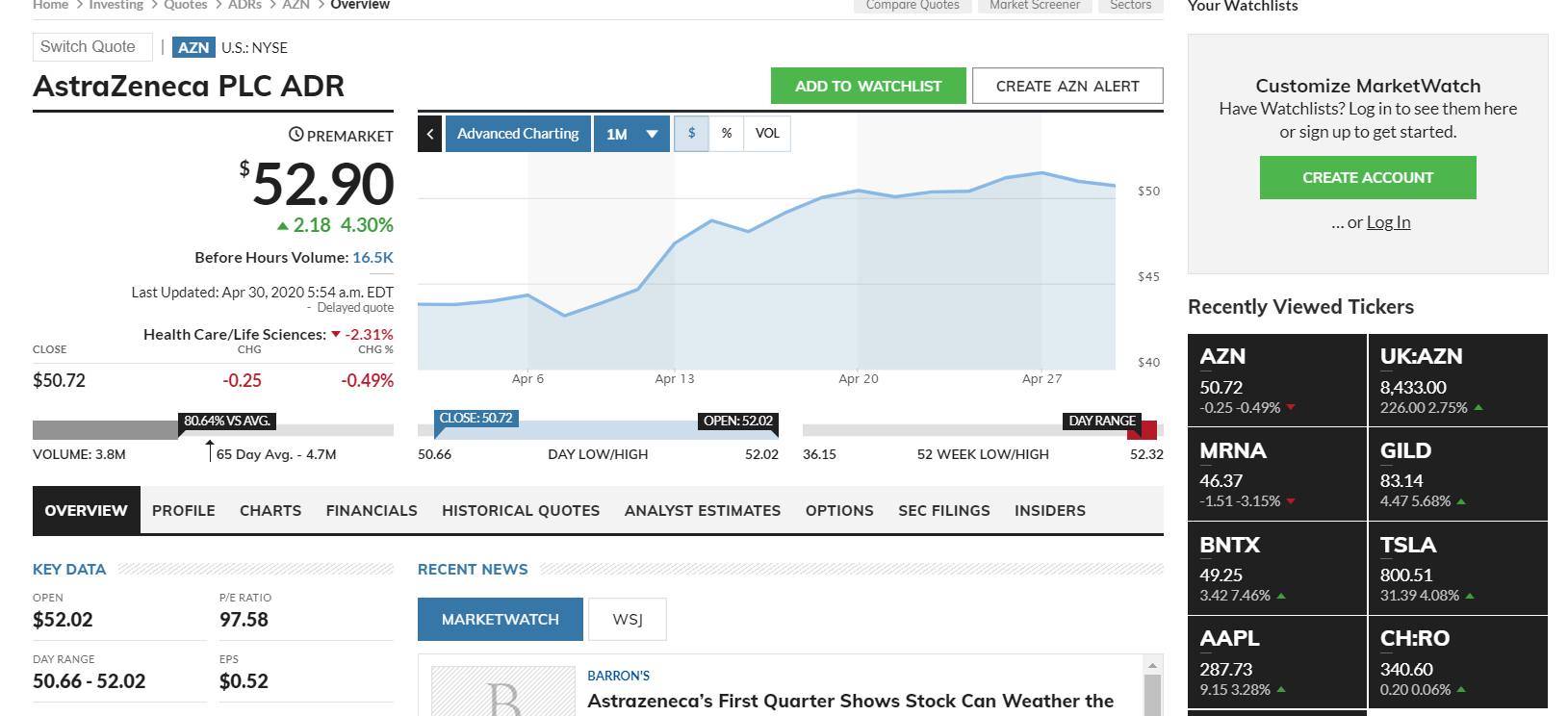The image size is (1568, 716).
Task: Click the Advanced Charting button
Action: [x=518, y=134]
